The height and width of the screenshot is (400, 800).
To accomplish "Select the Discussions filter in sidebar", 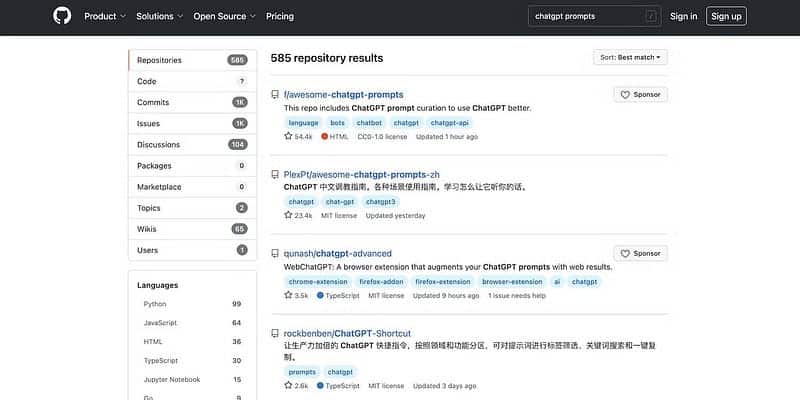I will [x=159, y=144].
